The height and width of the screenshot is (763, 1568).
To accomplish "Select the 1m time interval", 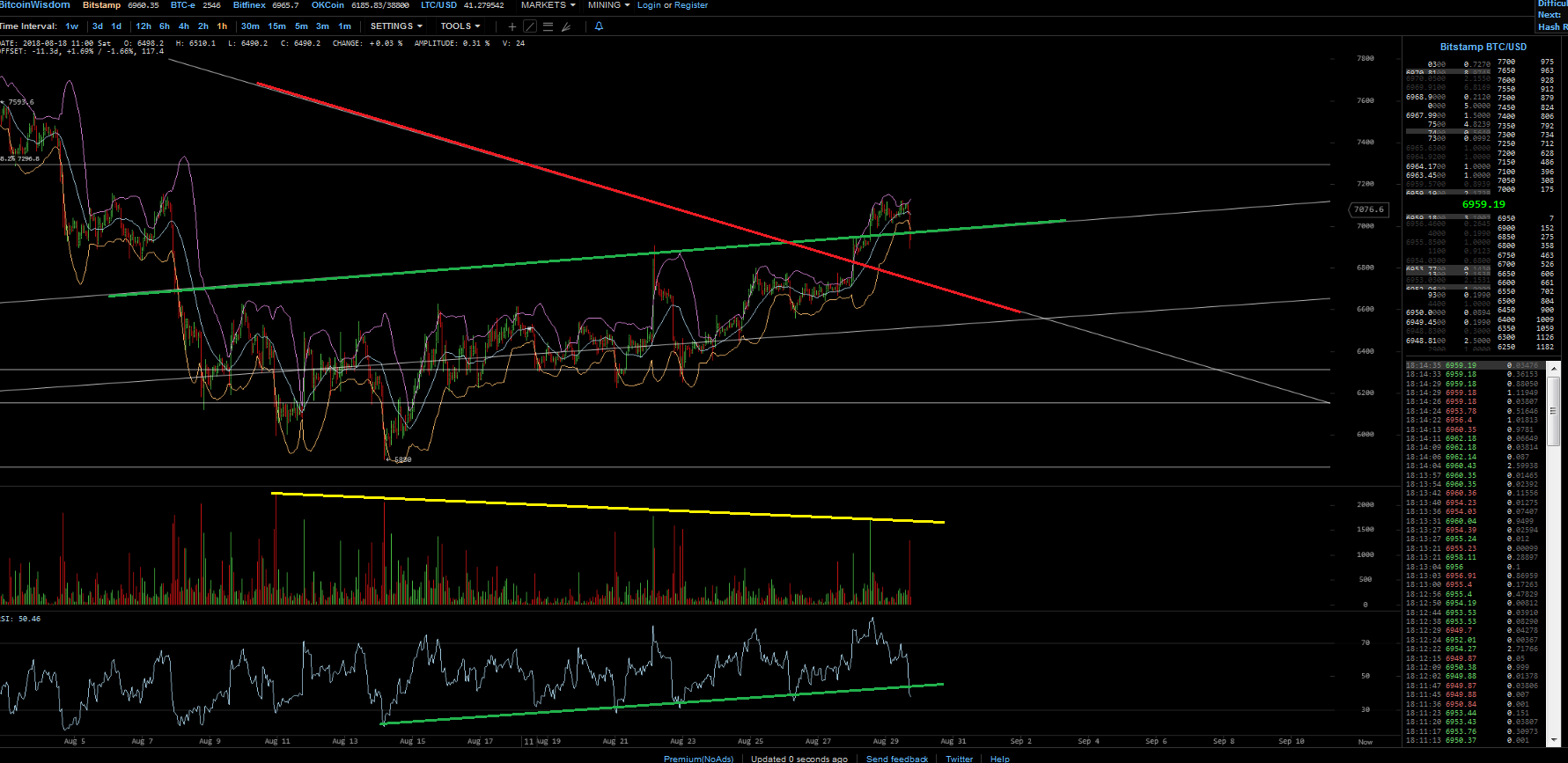I will click(344, 26).
